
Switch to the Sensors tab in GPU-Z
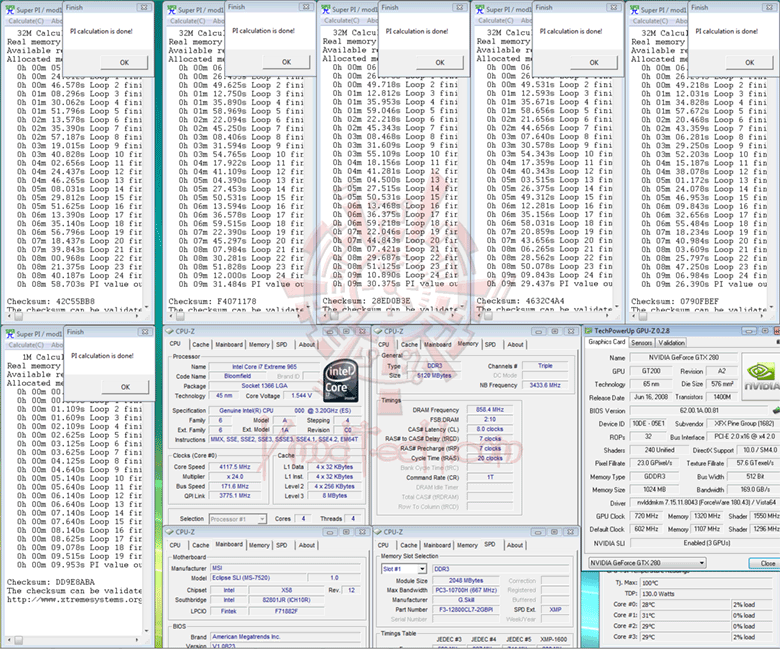tap(642, 343)
